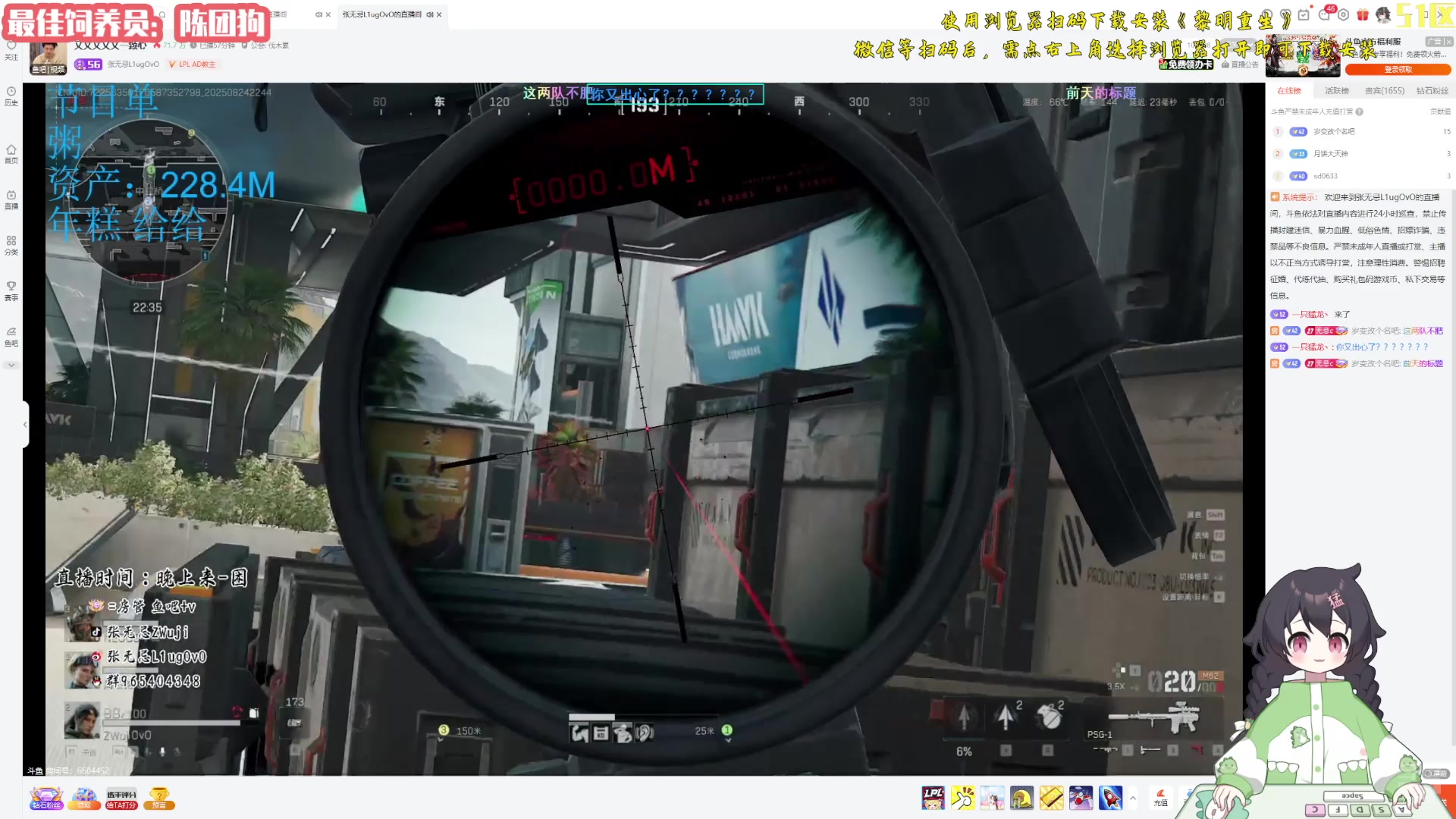Viewport: 1456px width, 819px height.
Task: Select the gold bar gift
Action: pyautogui.click(x=1052, y=798)
